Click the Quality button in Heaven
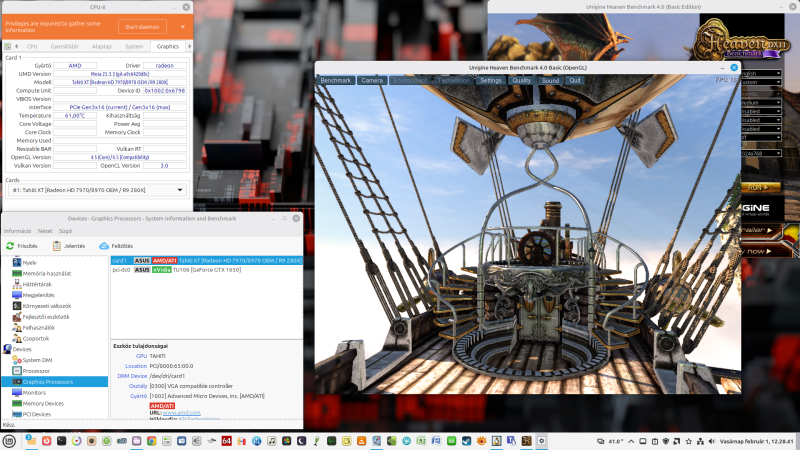 [x=521, y=81]
